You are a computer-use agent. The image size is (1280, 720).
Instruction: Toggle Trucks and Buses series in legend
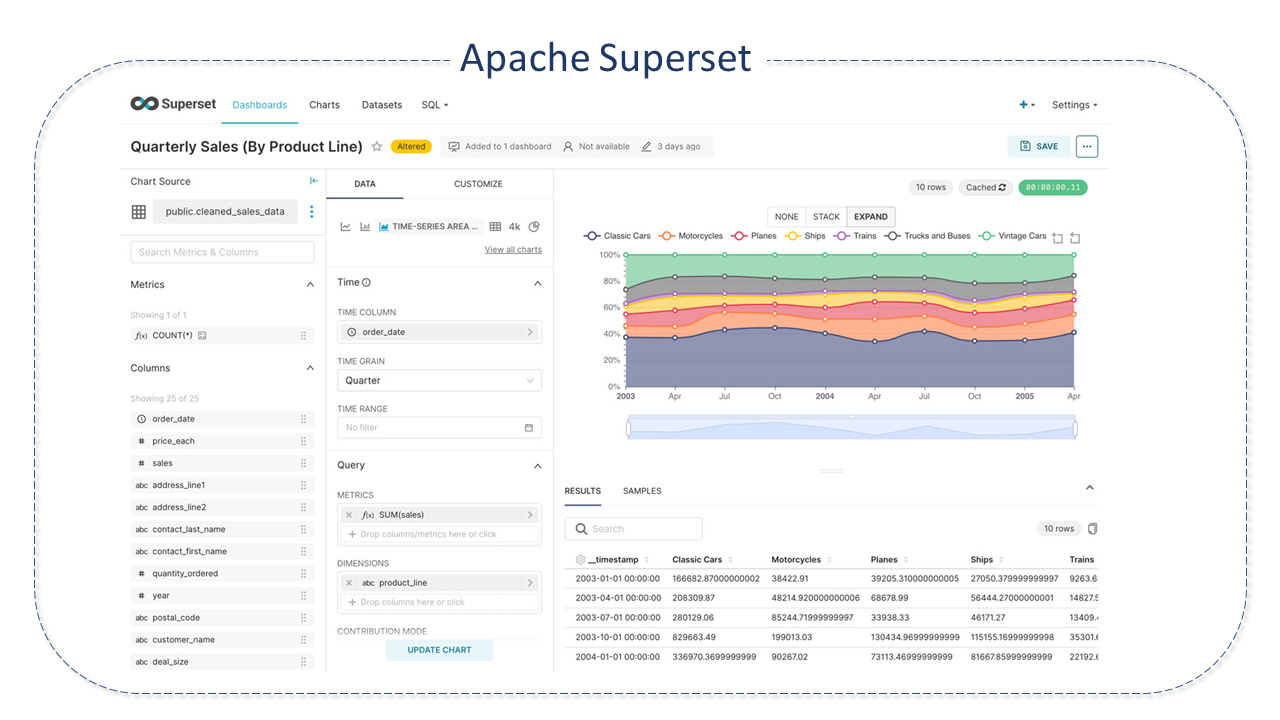coord(927,236)
